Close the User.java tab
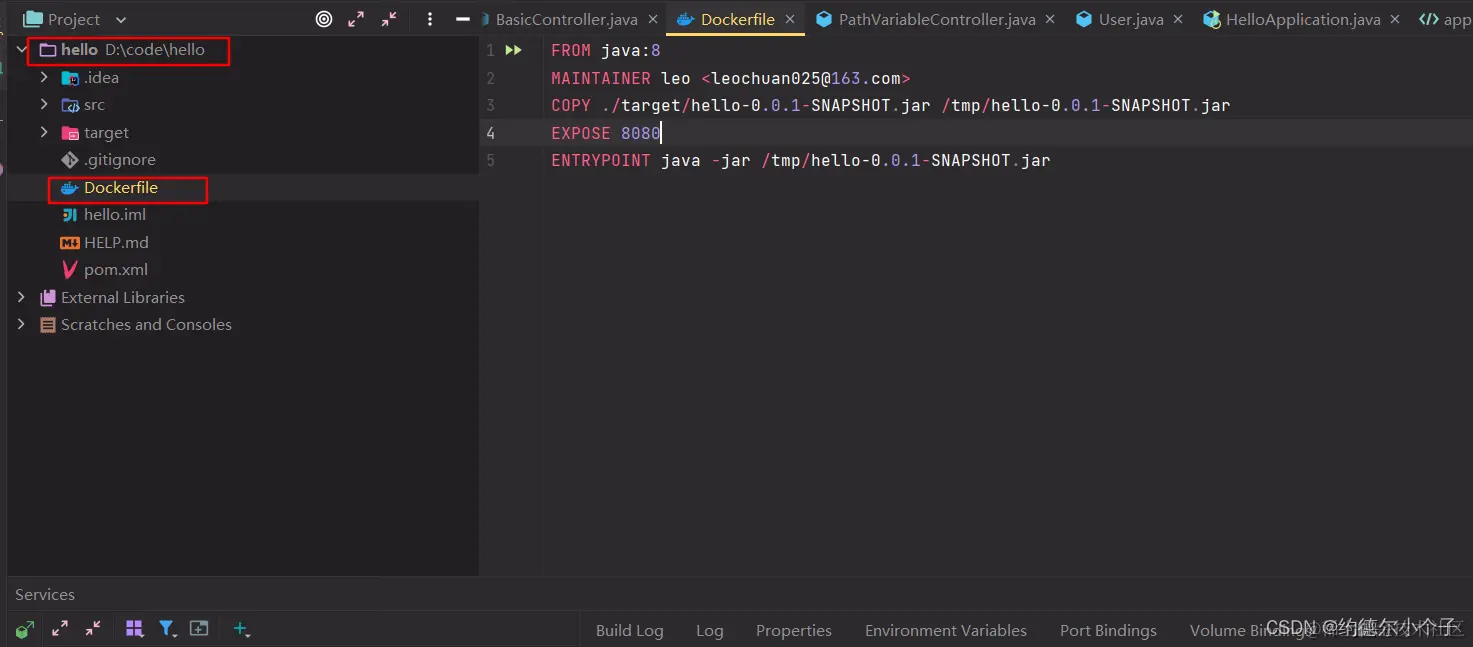Image resolution: width=1473 pixels, height=647 pixels. [1178, 19]
